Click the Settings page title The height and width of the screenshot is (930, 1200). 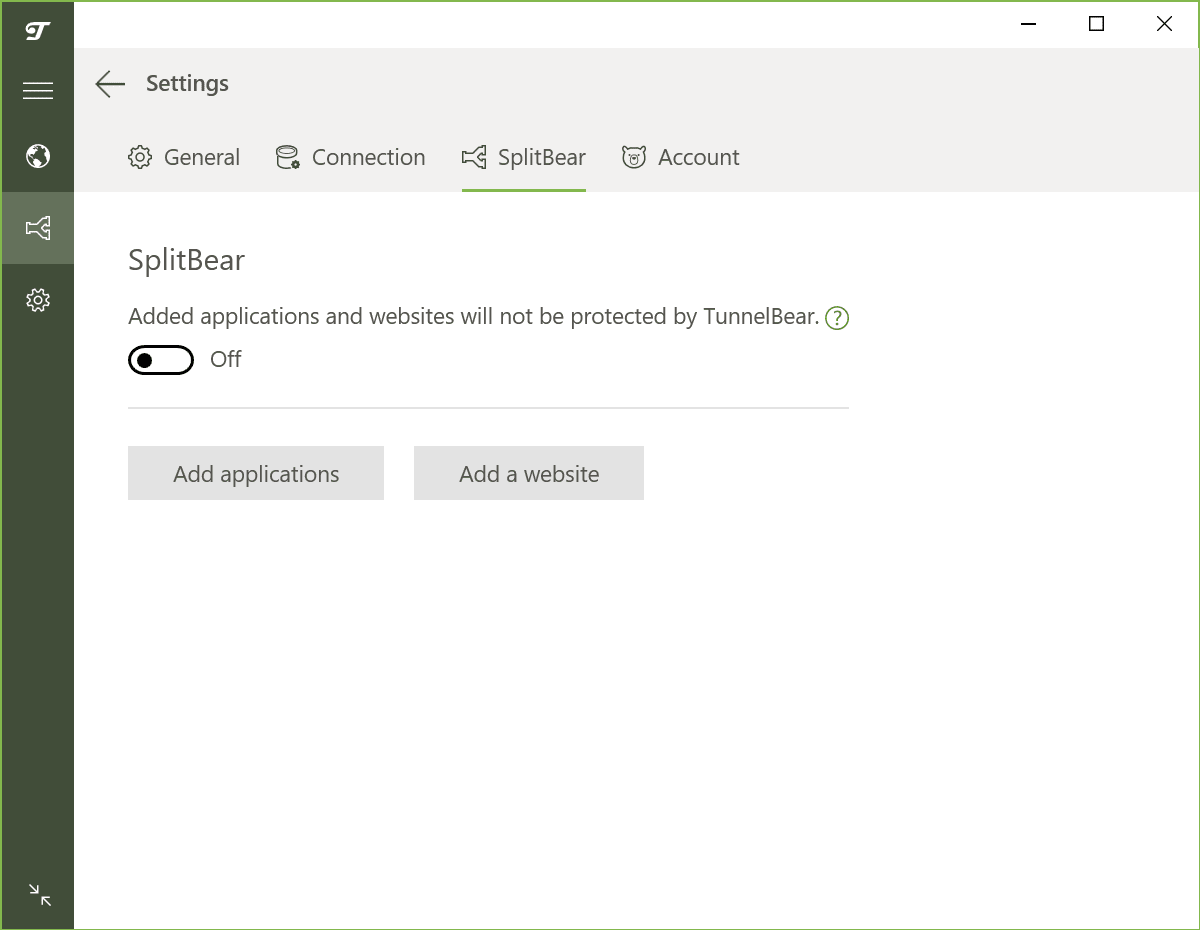(187, 84)
